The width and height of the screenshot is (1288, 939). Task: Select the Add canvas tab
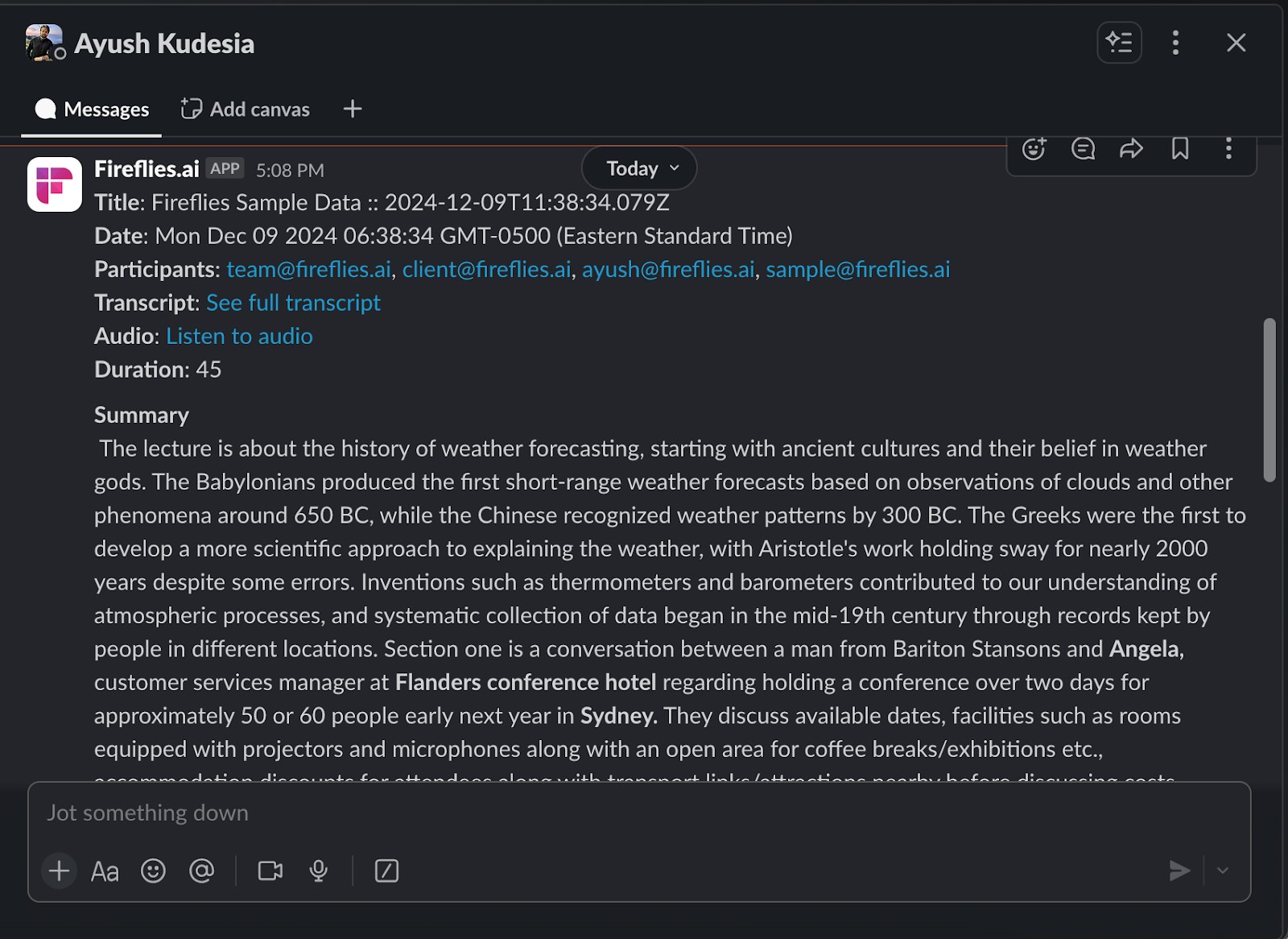click(x=246, y=110)
